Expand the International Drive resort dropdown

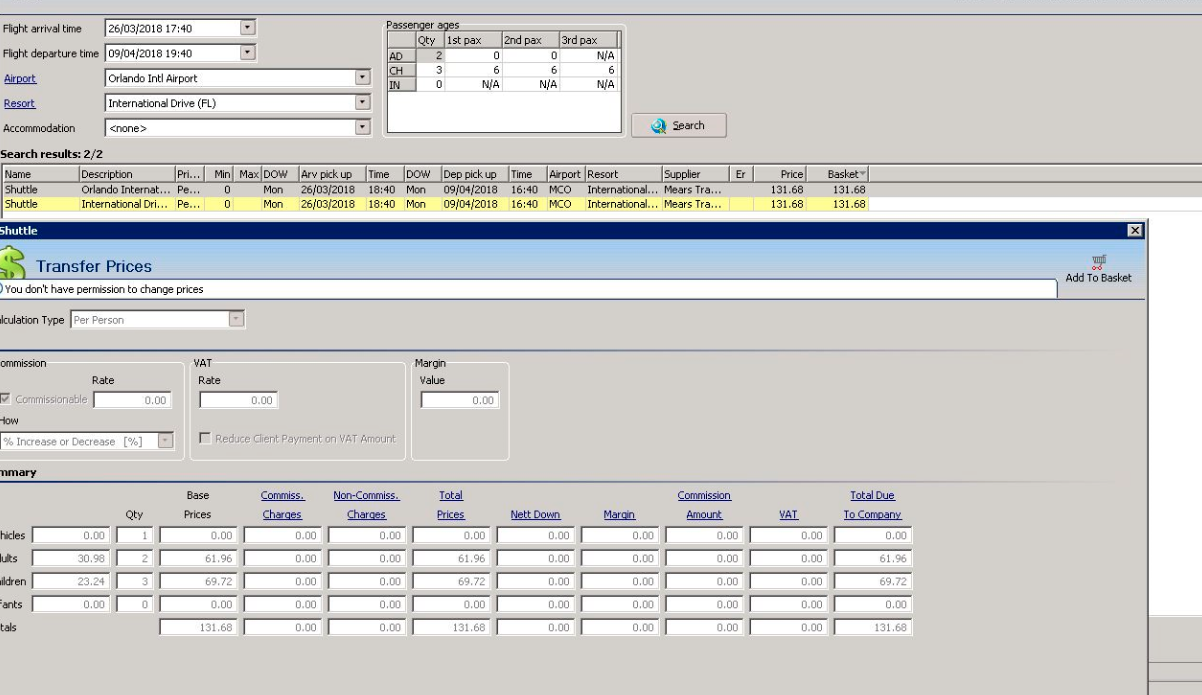click(362, 103)
